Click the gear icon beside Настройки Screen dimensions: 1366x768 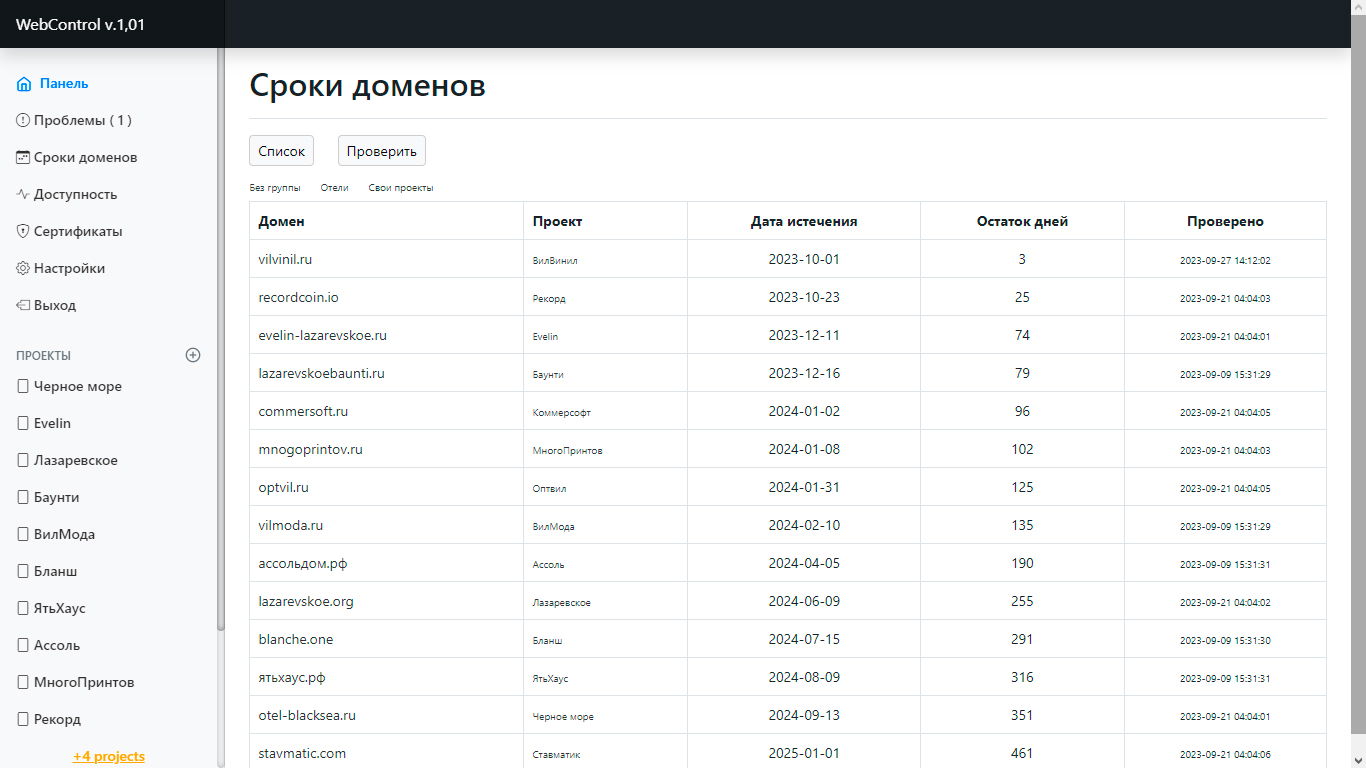coord(23,269)
